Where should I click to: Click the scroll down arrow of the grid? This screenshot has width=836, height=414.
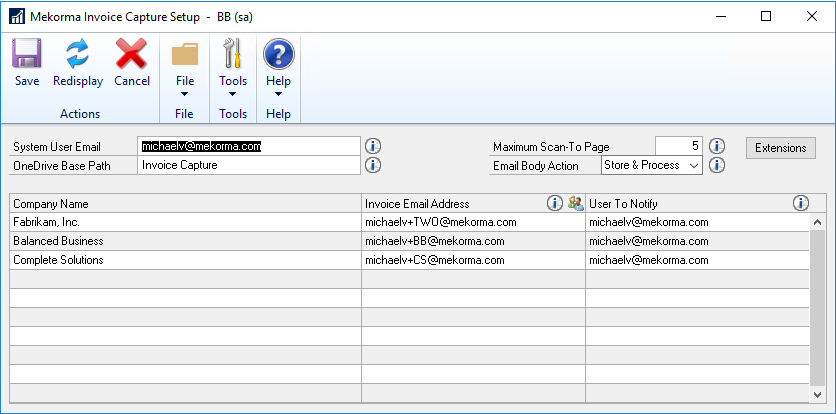(x=817, y=394)
